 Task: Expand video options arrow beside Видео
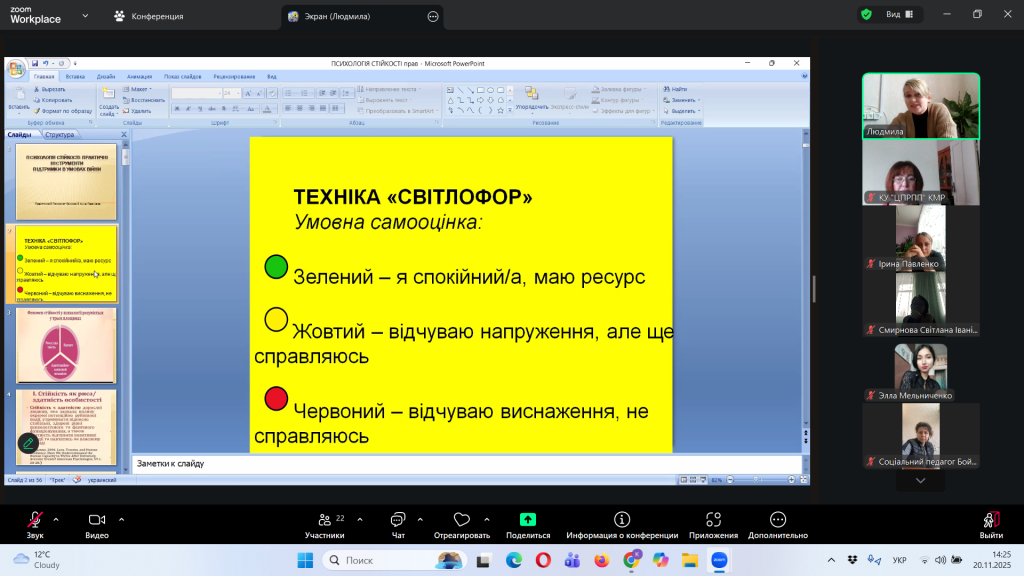(x=121, y=519)
